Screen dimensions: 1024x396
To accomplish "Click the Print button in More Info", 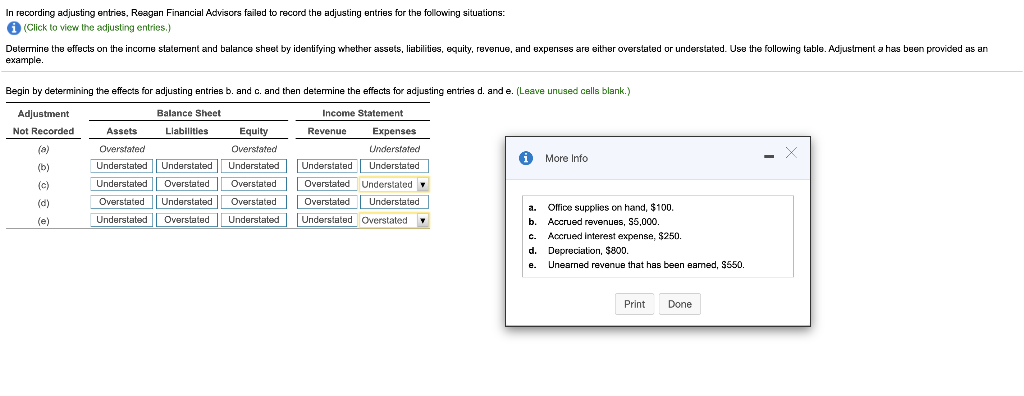I will tap(634, 304).
